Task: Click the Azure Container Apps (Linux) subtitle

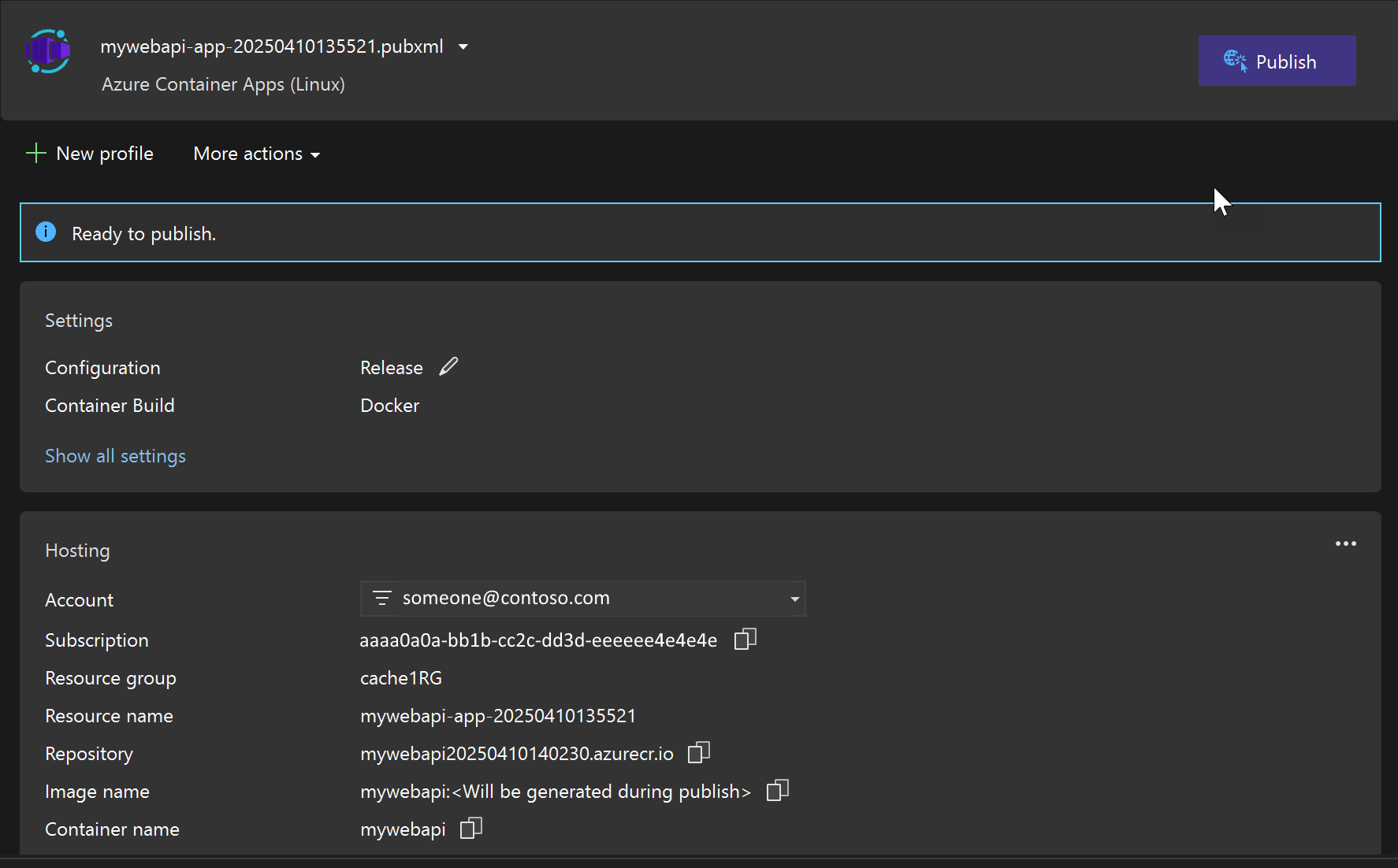Action: point(223,84)
